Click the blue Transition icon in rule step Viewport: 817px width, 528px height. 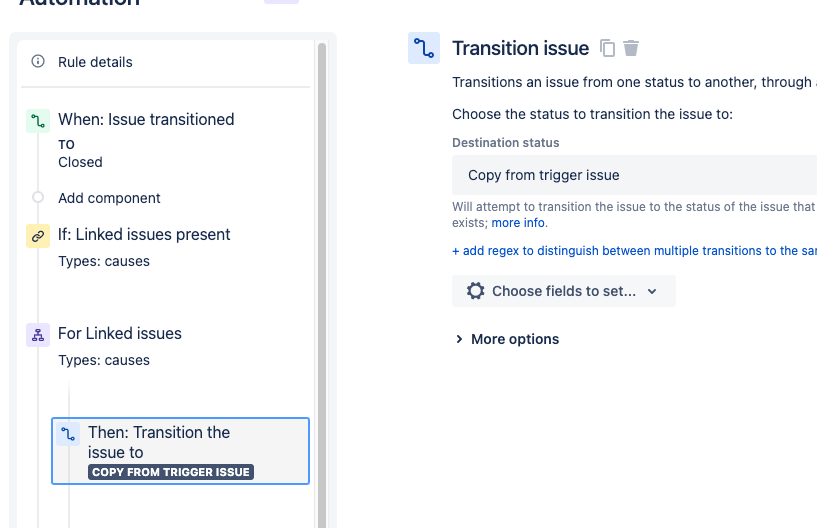click(x=68, y=434)
